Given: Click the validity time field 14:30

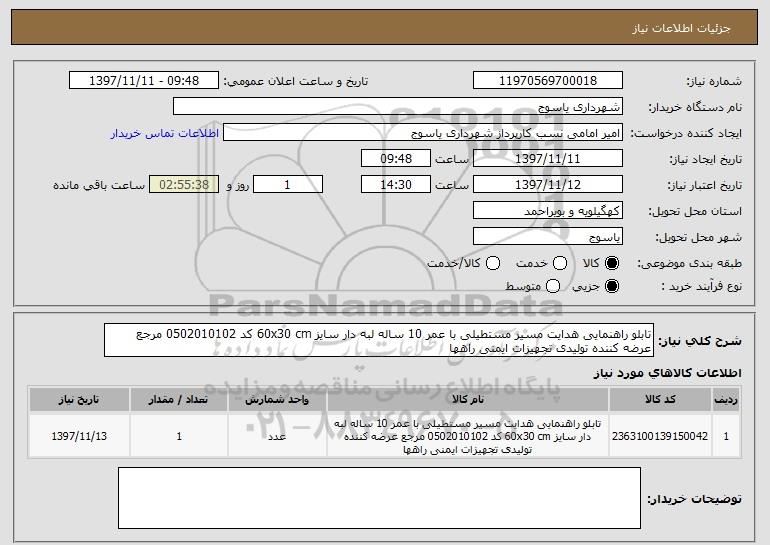Looking at the screenshot, I should tap(396, 185).
